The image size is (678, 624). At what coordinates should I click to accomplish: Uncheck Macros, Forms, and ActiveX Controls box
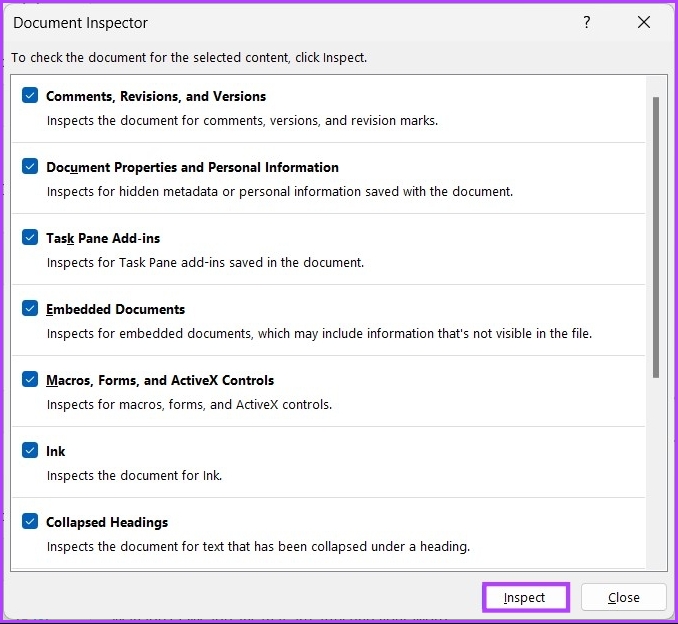pyautogui.click(x=30, y=380)
